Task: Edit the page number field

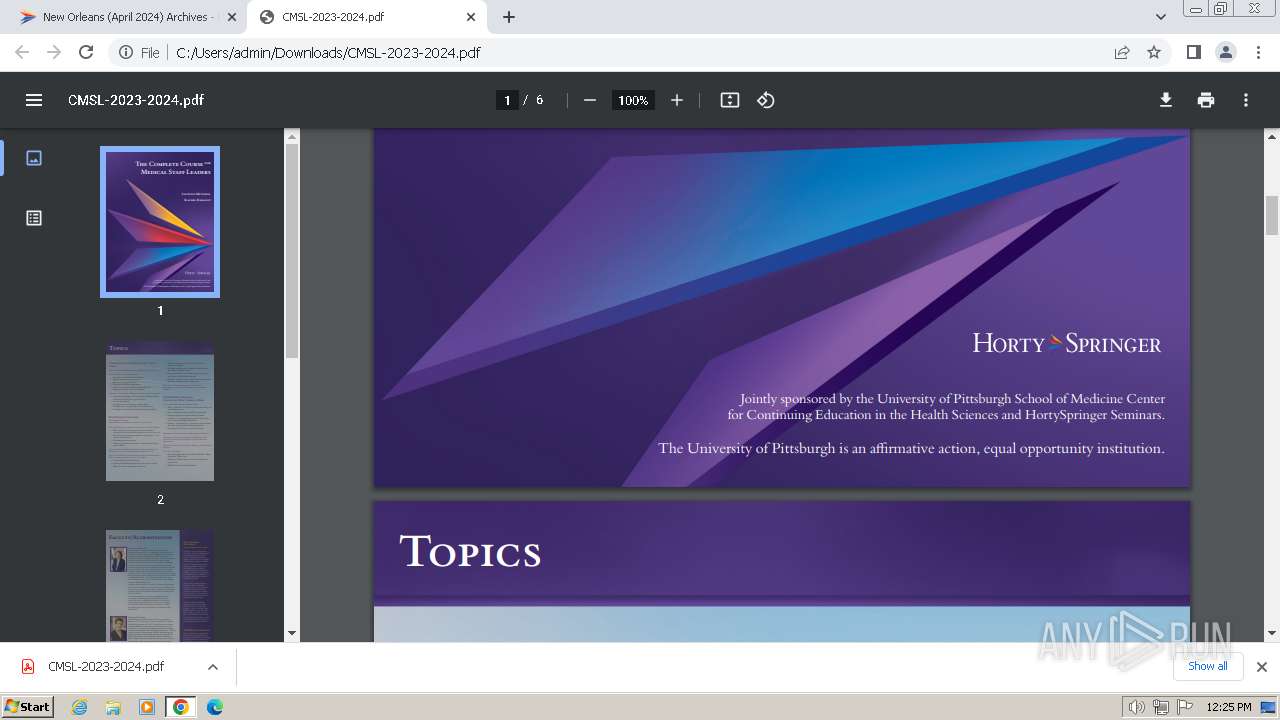Action: pyautogui.click(x=507, y=100)
